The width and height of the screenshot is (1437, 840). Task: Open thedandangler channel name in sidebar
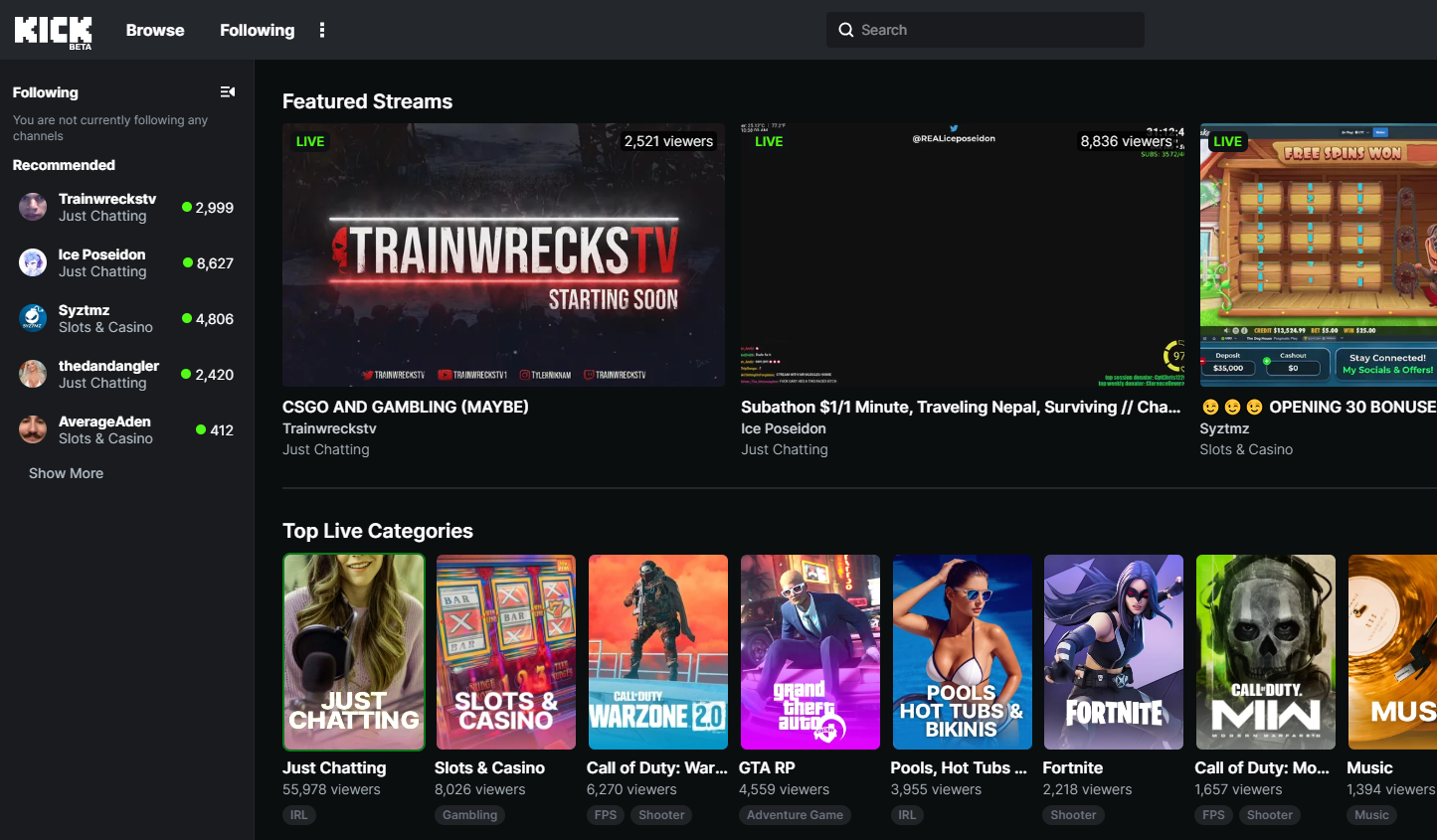(x=108, y=366)
